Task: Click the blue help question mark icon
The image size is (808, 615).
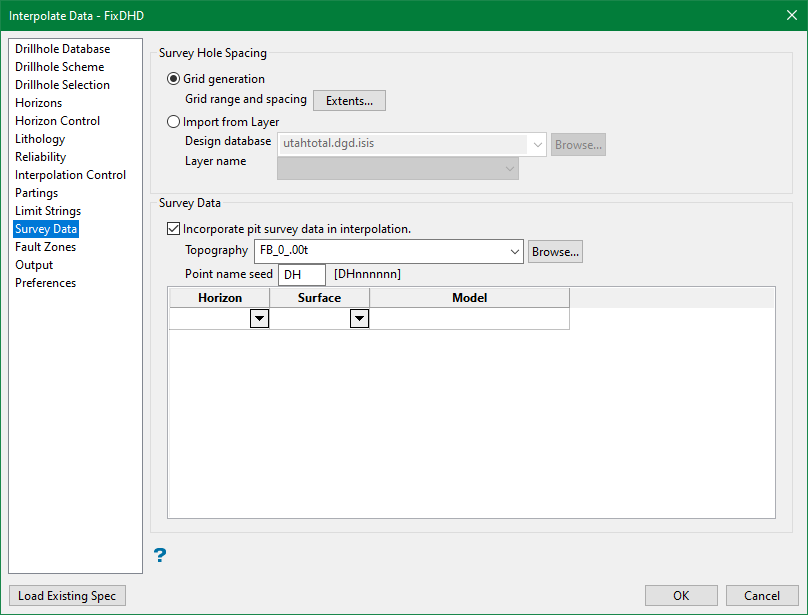Action: point(160,555)
